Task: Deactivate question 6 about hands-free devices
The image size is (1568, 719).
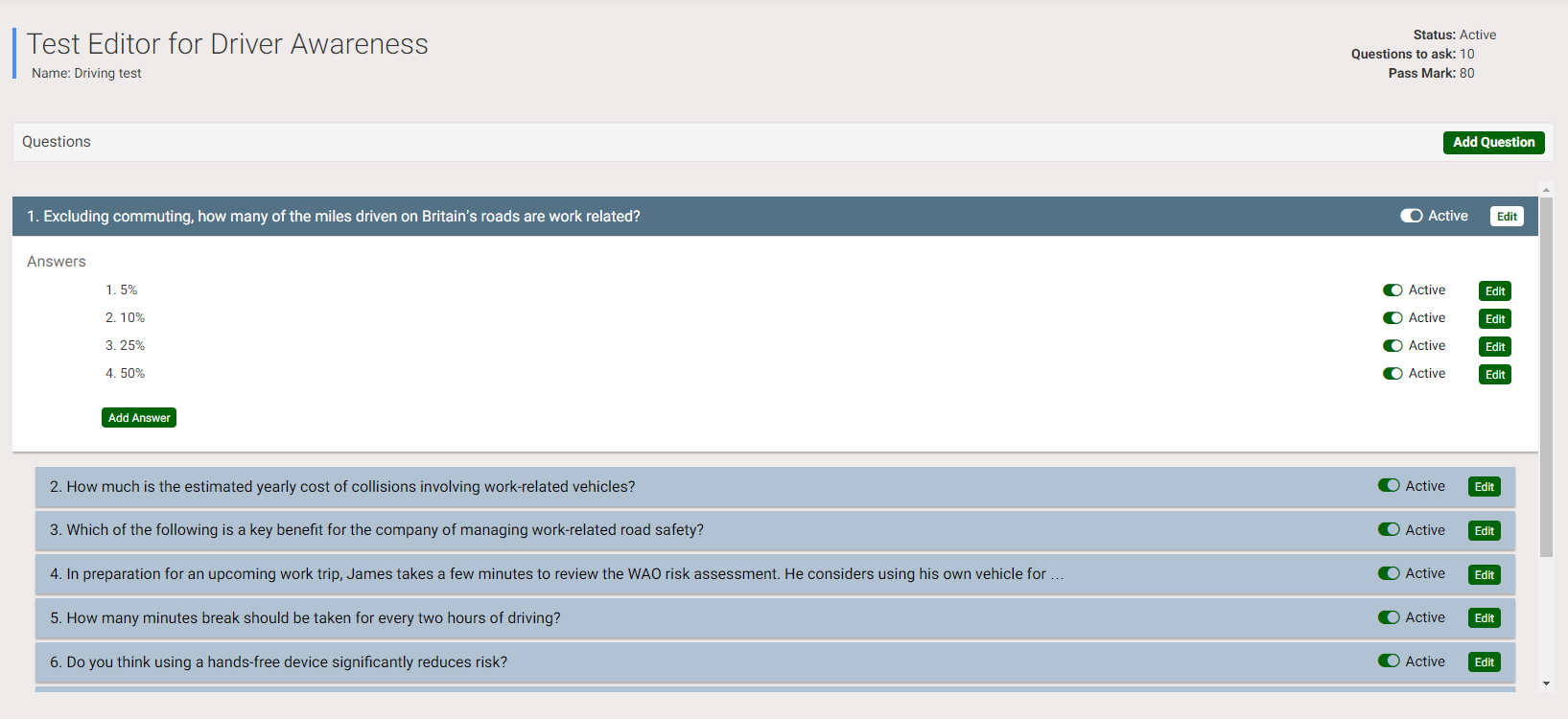Action: (1389, 661)
